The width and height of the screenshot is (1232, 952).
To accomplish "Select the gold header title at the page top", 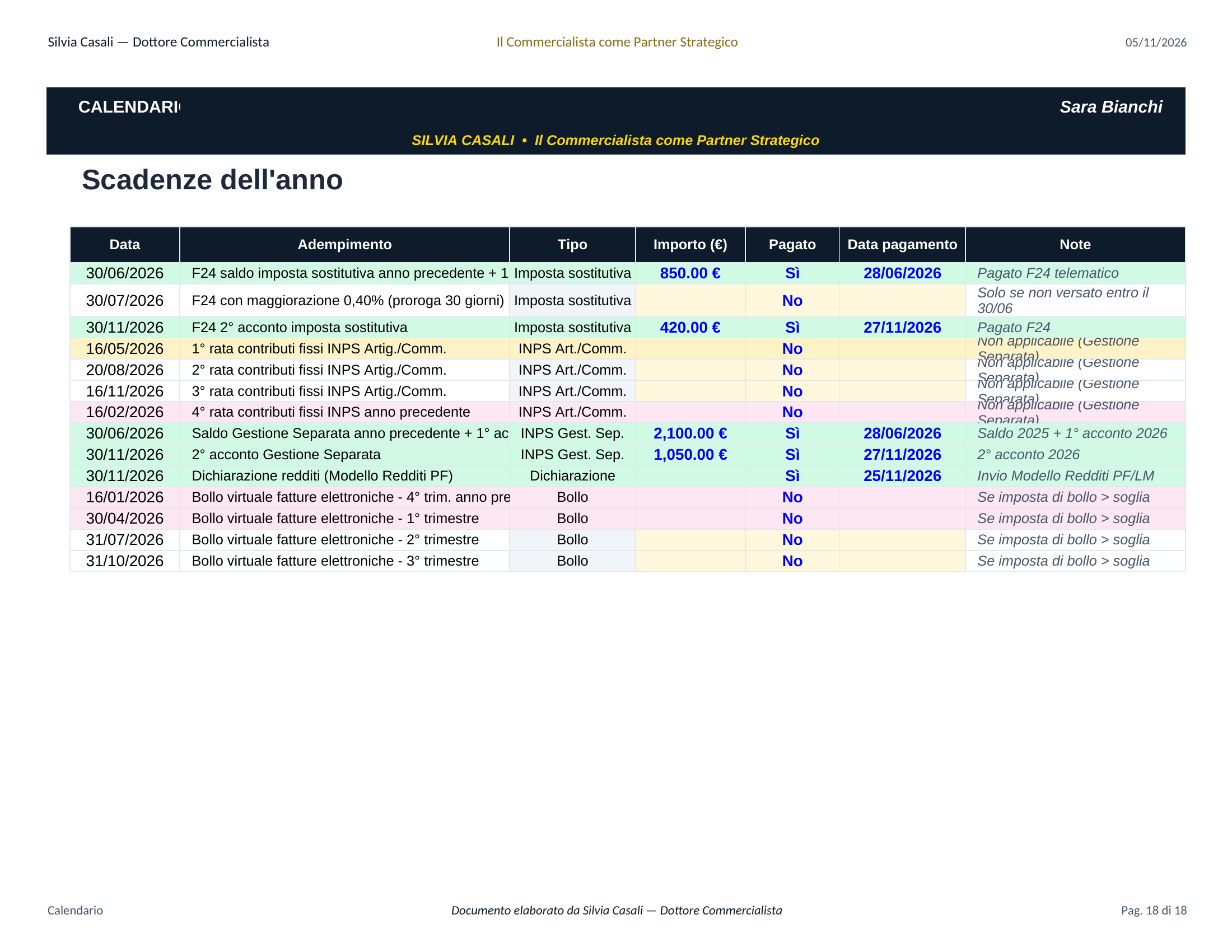I will coord(617,43).
